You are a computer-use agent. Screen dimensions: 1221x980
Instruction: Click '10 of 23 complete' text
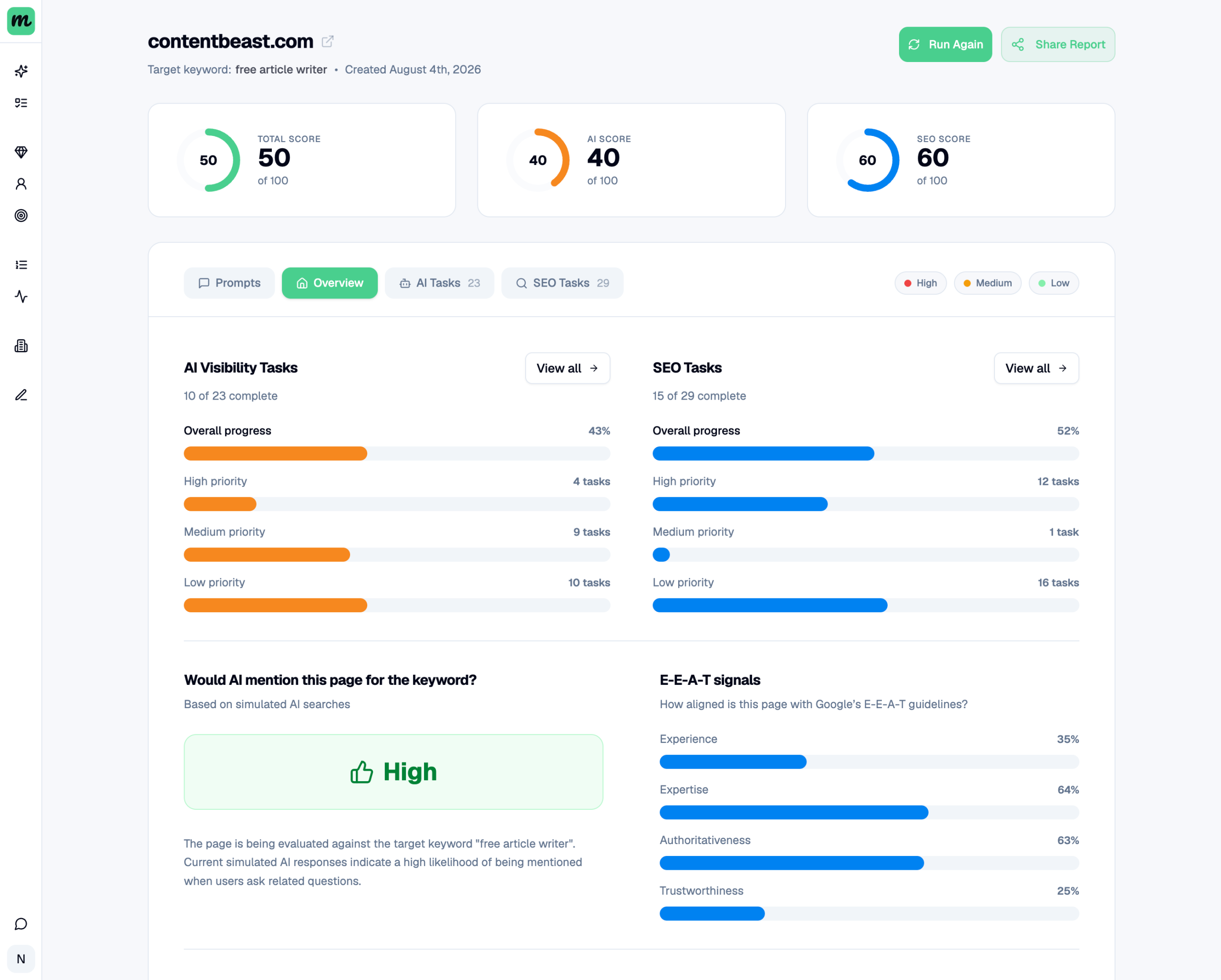(x=230, y=396)
